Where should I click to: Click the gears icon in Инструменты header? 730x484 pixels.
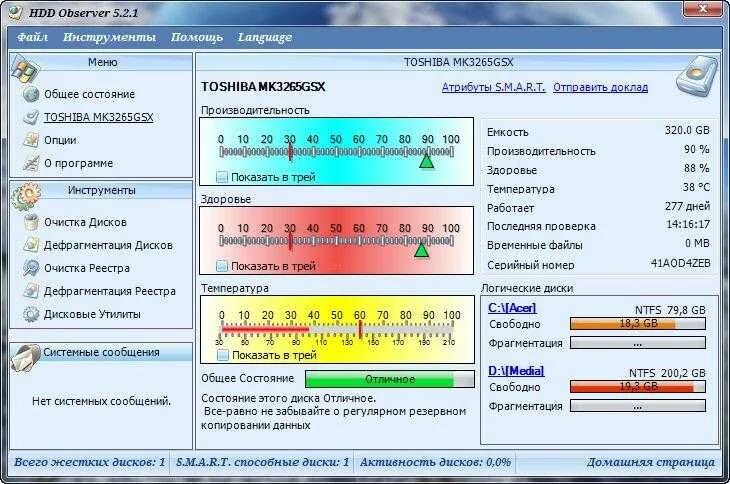coord(26,196)
